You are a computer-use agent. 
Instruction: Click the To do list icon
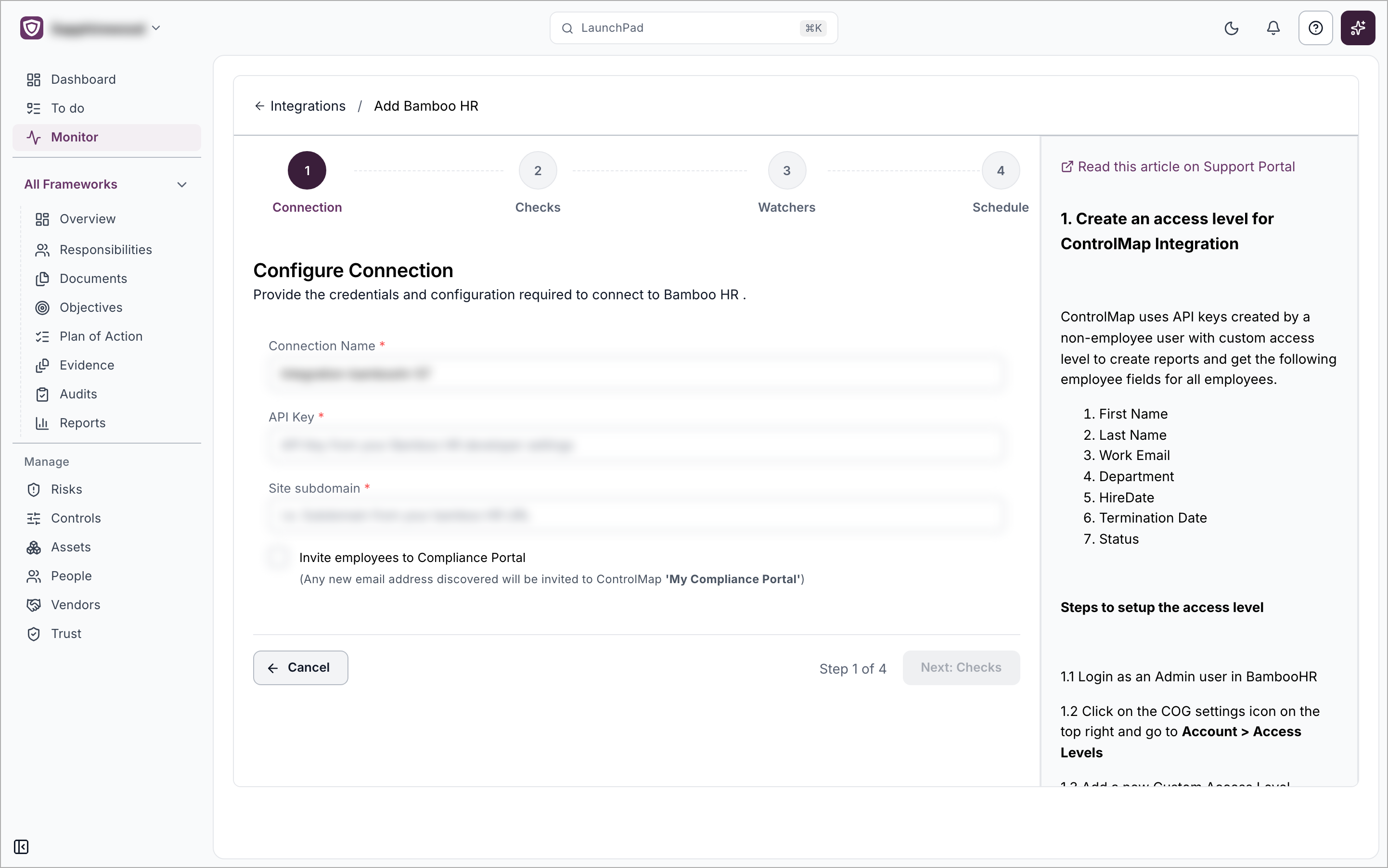pyautogui.click(x=34, y=109)
